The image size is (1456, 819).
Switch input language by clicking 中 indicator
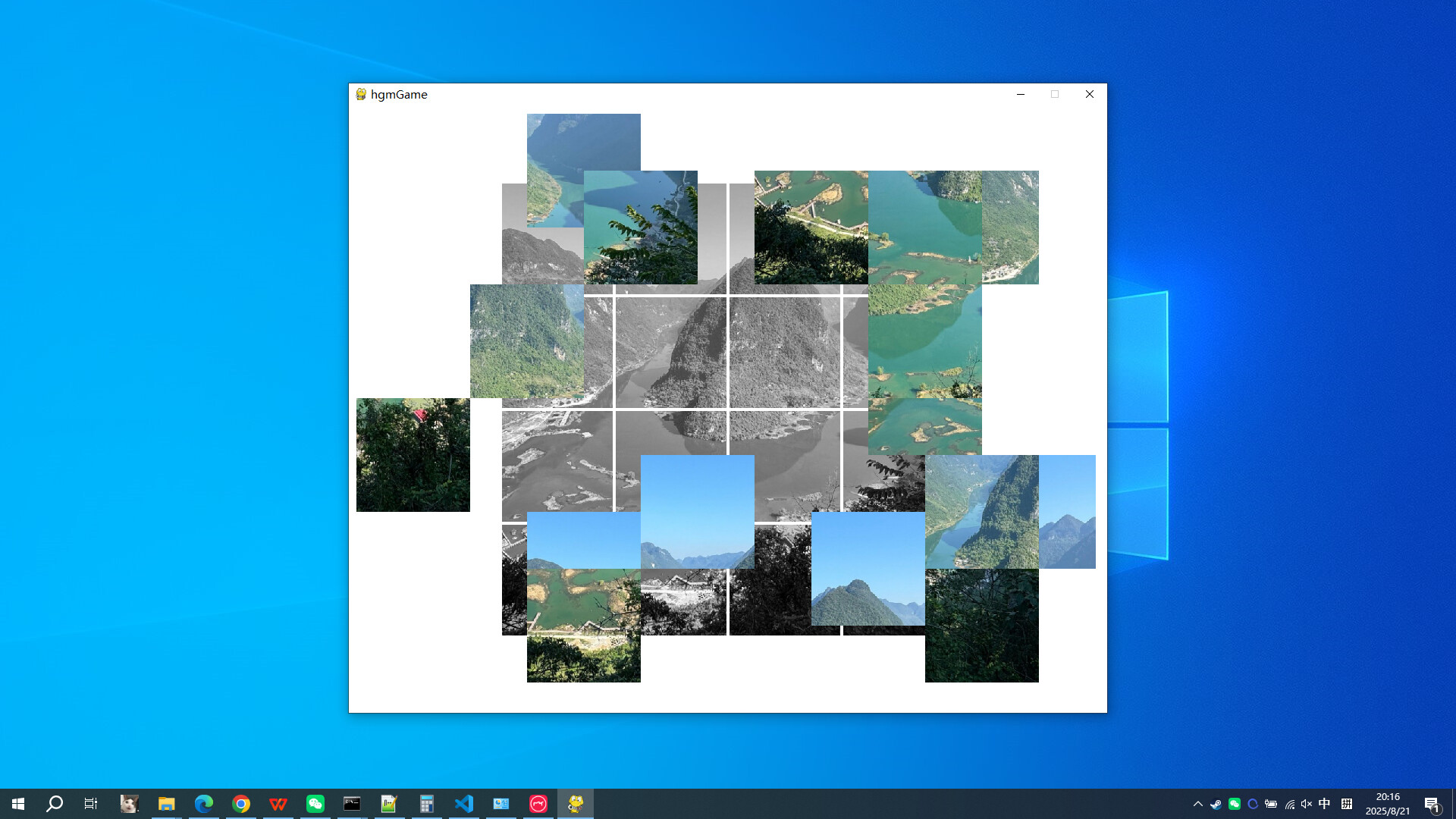[1325, 803]
